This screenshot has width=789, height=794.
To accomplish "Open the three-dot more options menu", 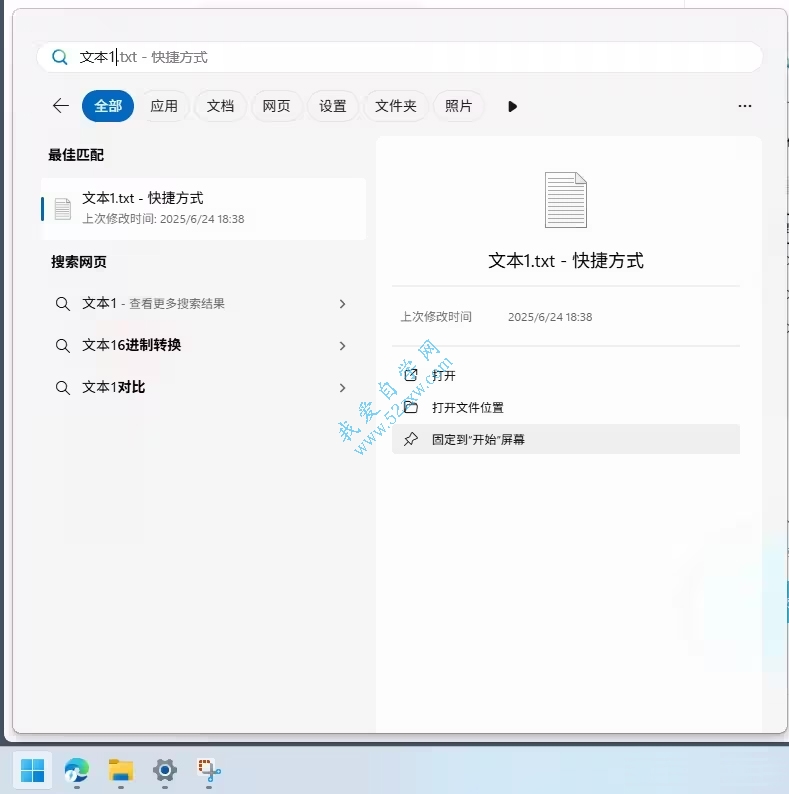I will coord(744,106).
